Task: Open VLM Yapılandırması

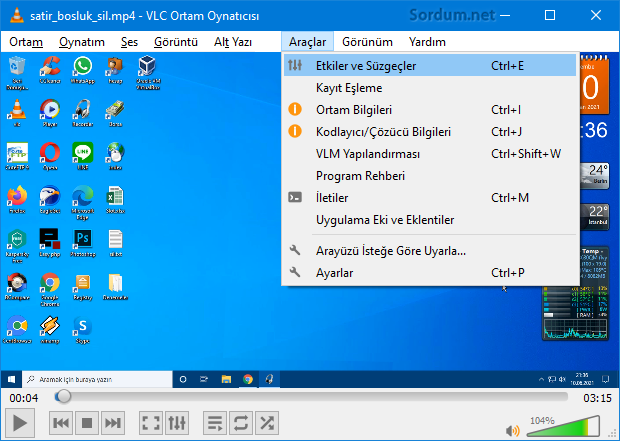Action: (430, 154)
